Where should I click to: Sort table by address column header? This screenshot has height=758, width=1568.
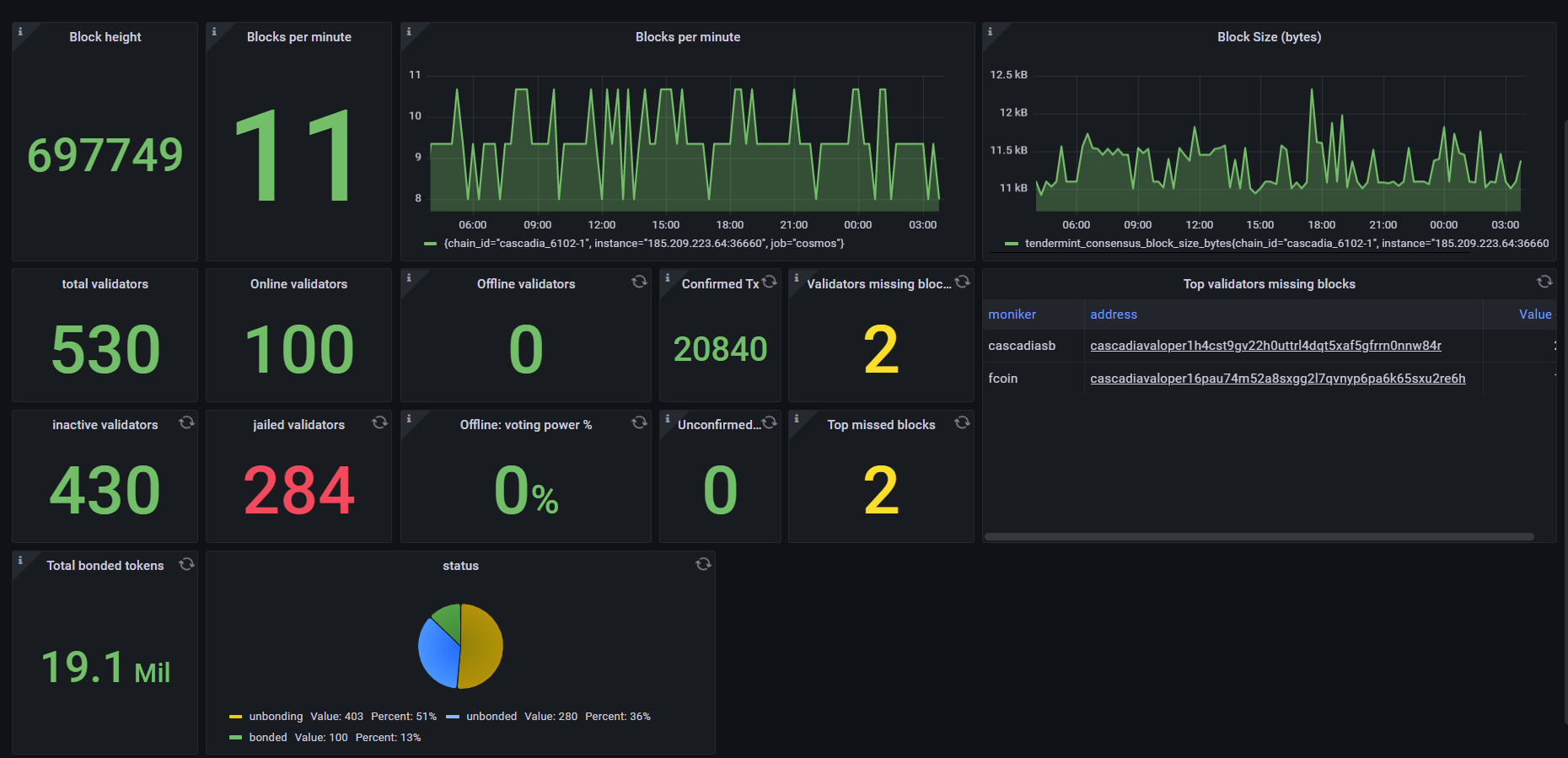tap(1113, 314)
